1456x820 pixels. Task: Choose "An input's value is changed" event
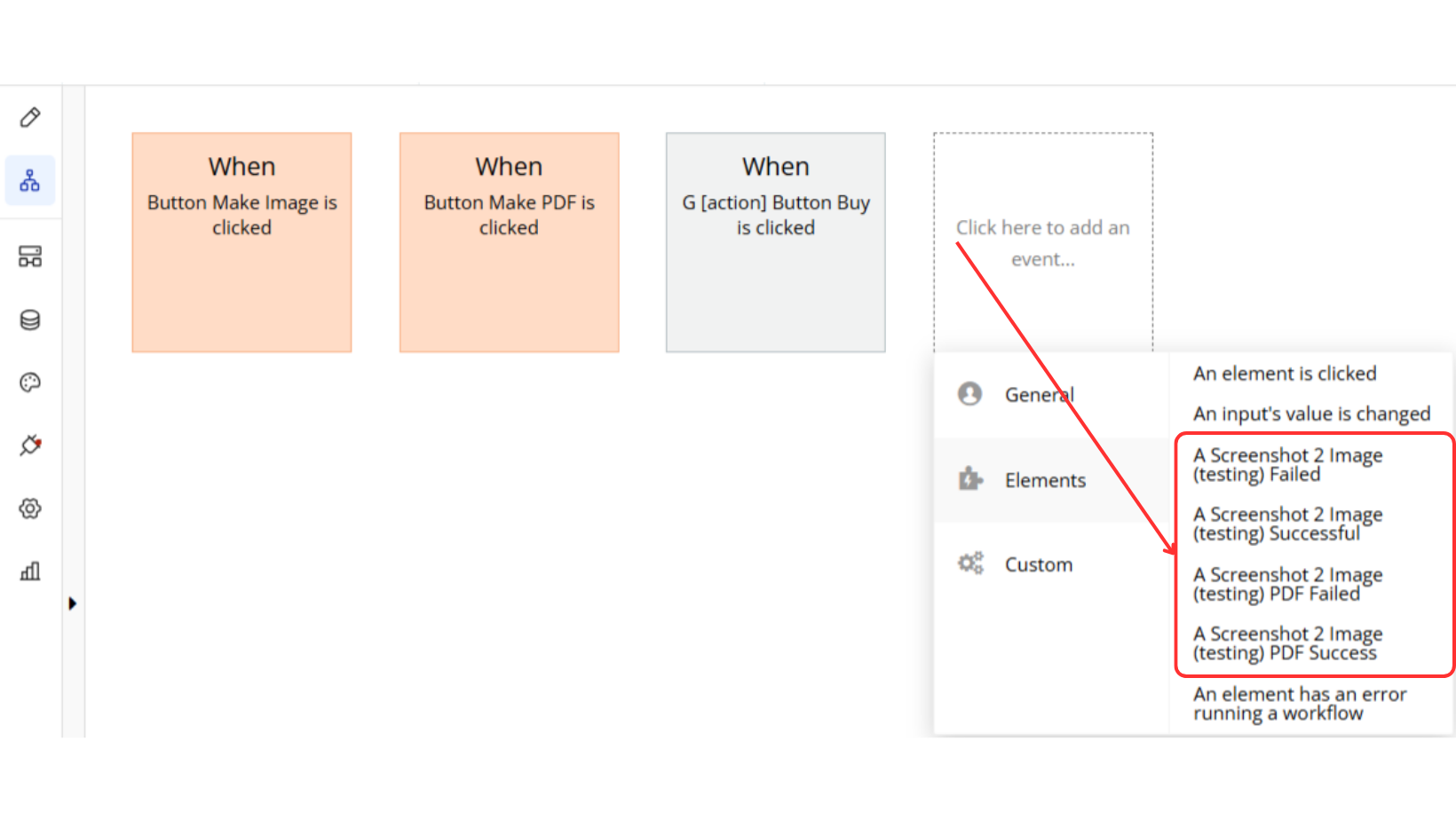tap(1311, 414)
